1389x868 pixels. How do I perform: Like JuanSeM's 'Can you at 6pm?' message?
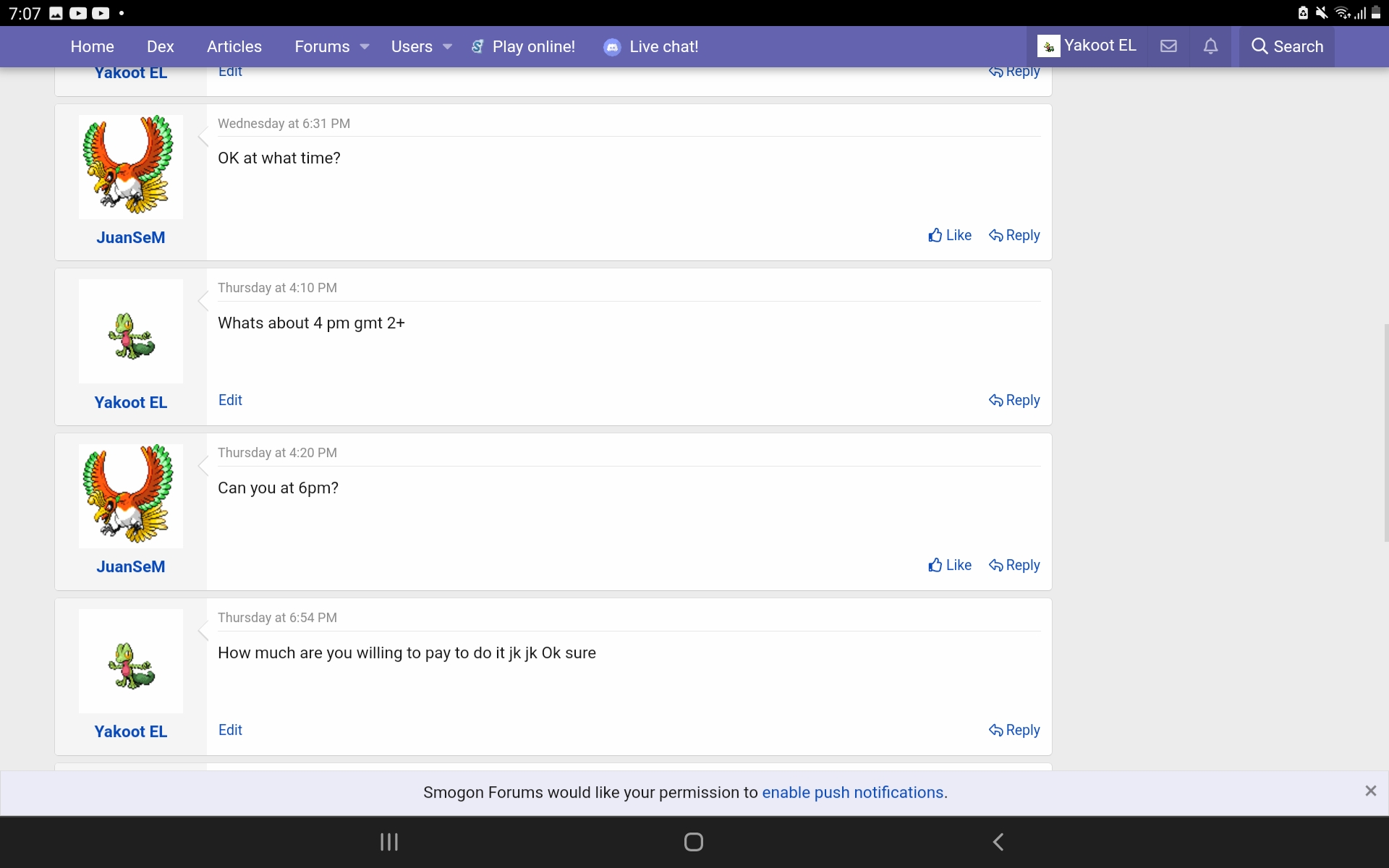click(x=949, y=565)
